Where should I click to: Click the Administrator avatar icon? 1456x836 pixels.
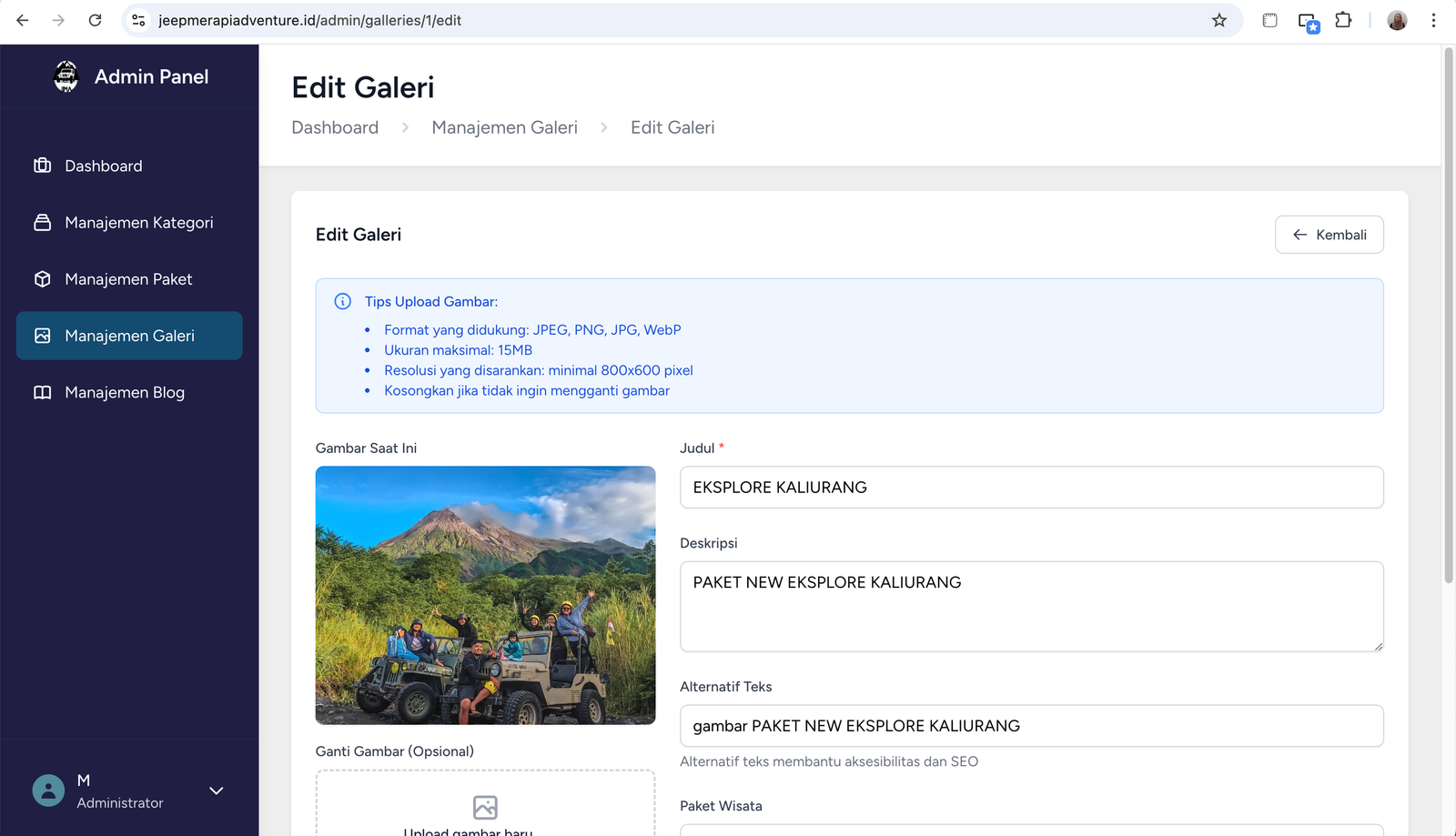coord(49,791)
